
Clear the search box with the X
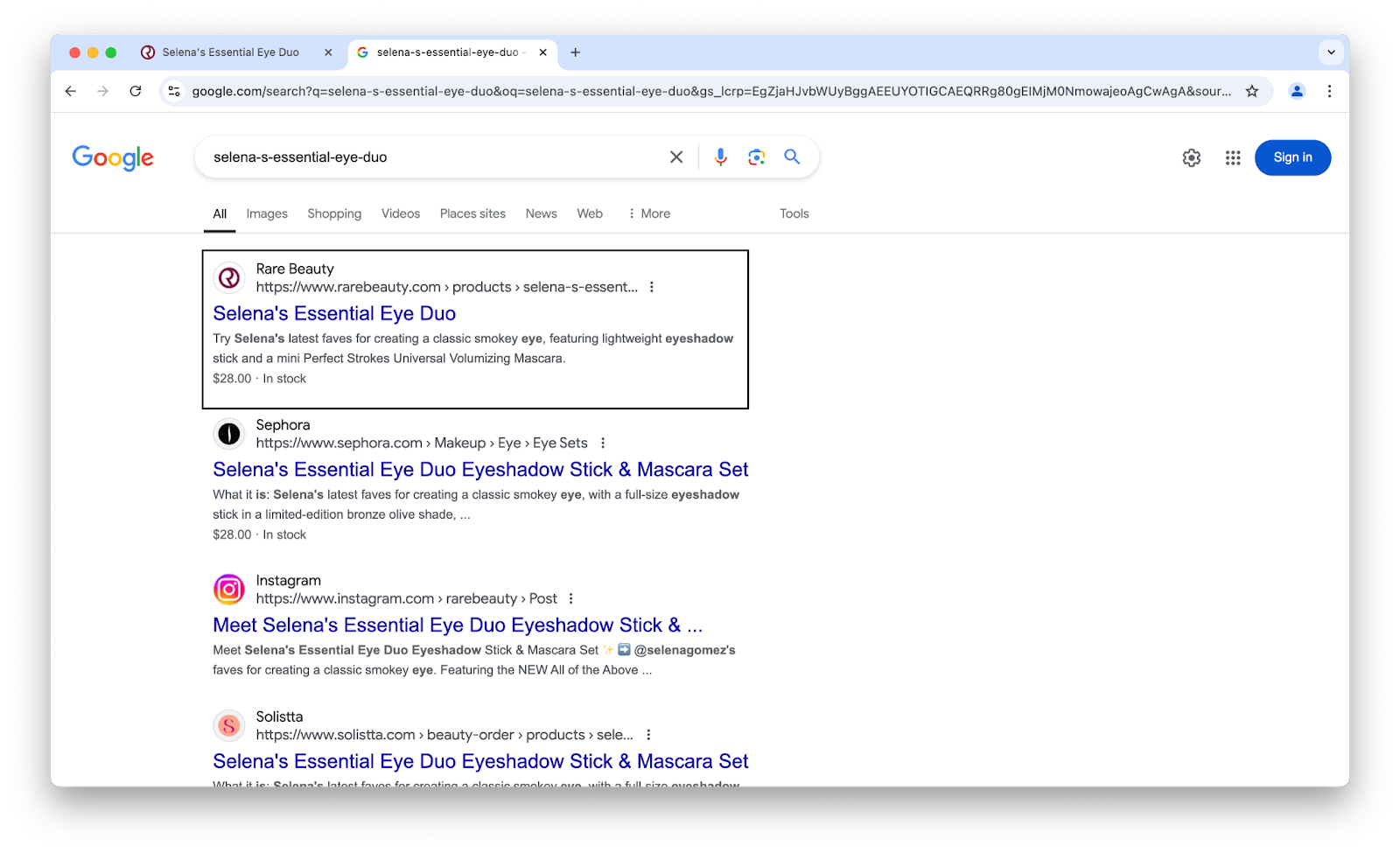coord(676,157)
